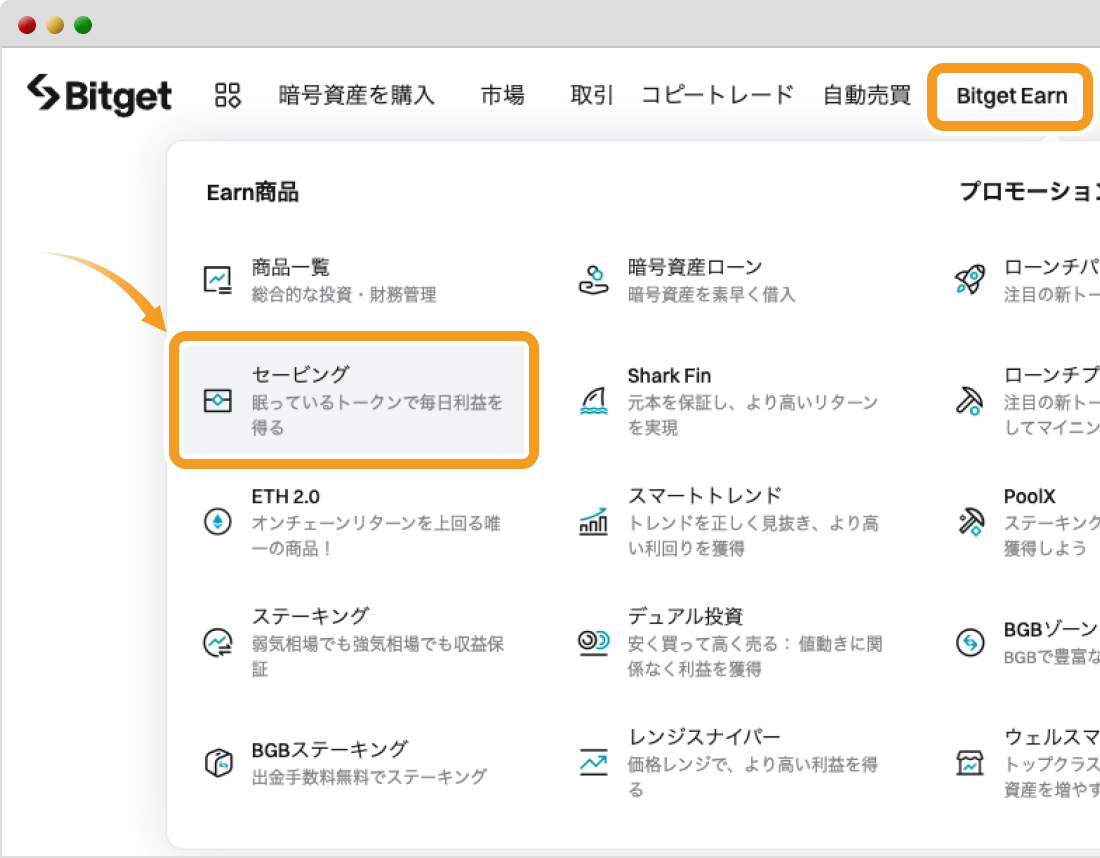This screenshot has width=1100, height=858.
Task: Click the Shark Fin icon
Action: pos(593,401)
